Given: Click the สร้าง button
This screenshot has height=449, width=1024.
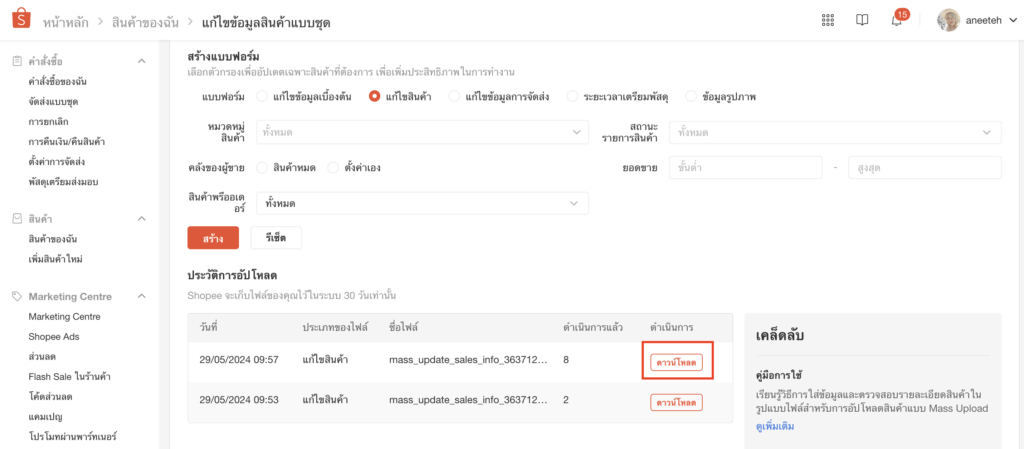Looking at the screenshot, I should tap(213, 238).
